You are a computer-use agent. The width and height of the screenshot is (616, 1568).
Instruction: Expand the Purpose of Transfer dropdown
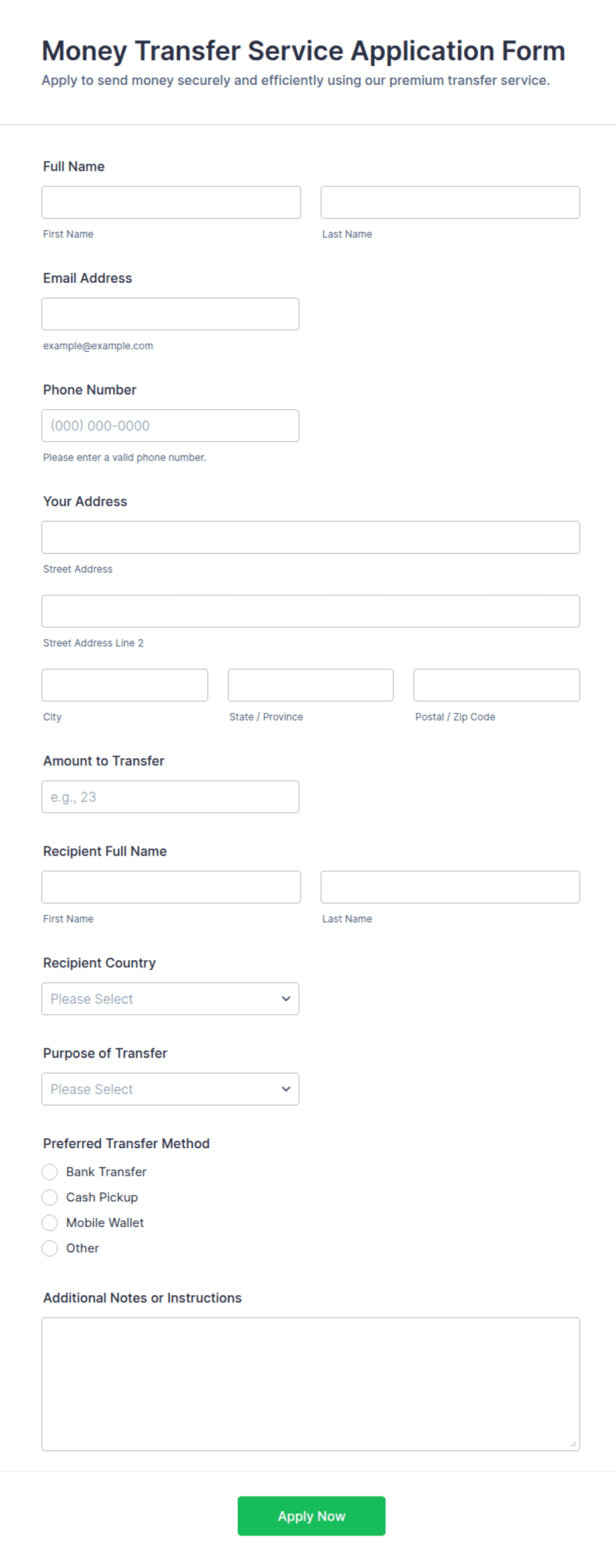tap(170, 1089)
